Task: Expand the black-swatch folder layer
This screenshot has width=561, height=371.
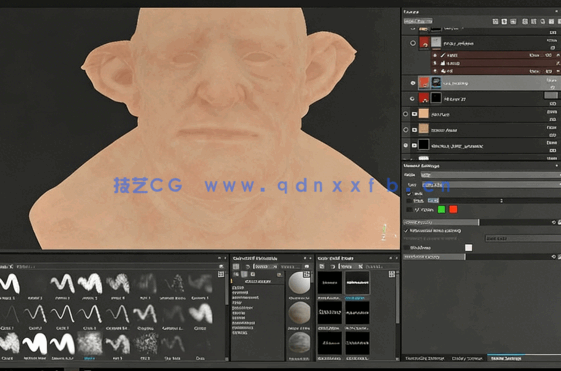Action: (x=414, y=145)
